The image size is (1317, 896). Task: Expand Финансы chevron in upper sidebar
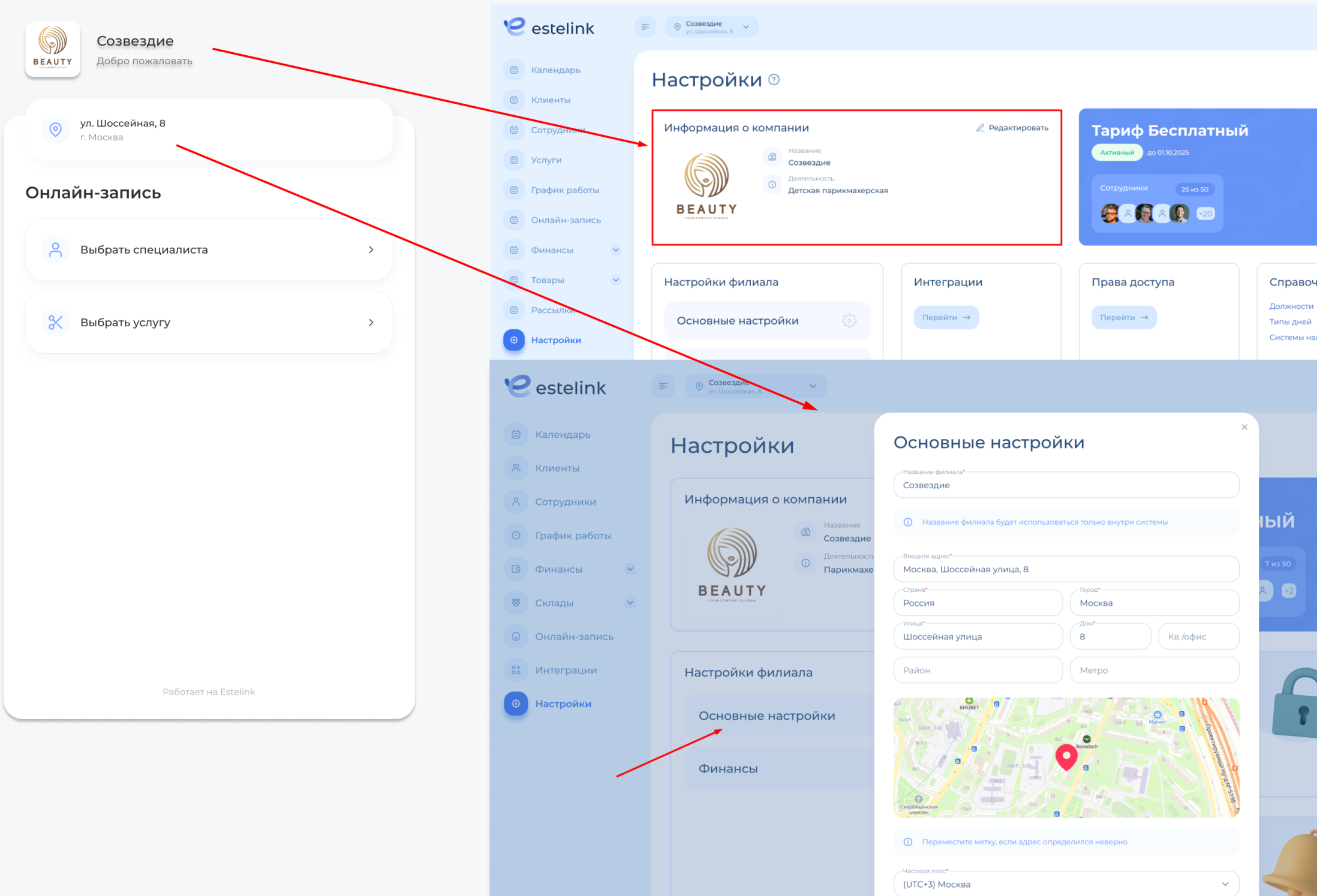[616, 249]
